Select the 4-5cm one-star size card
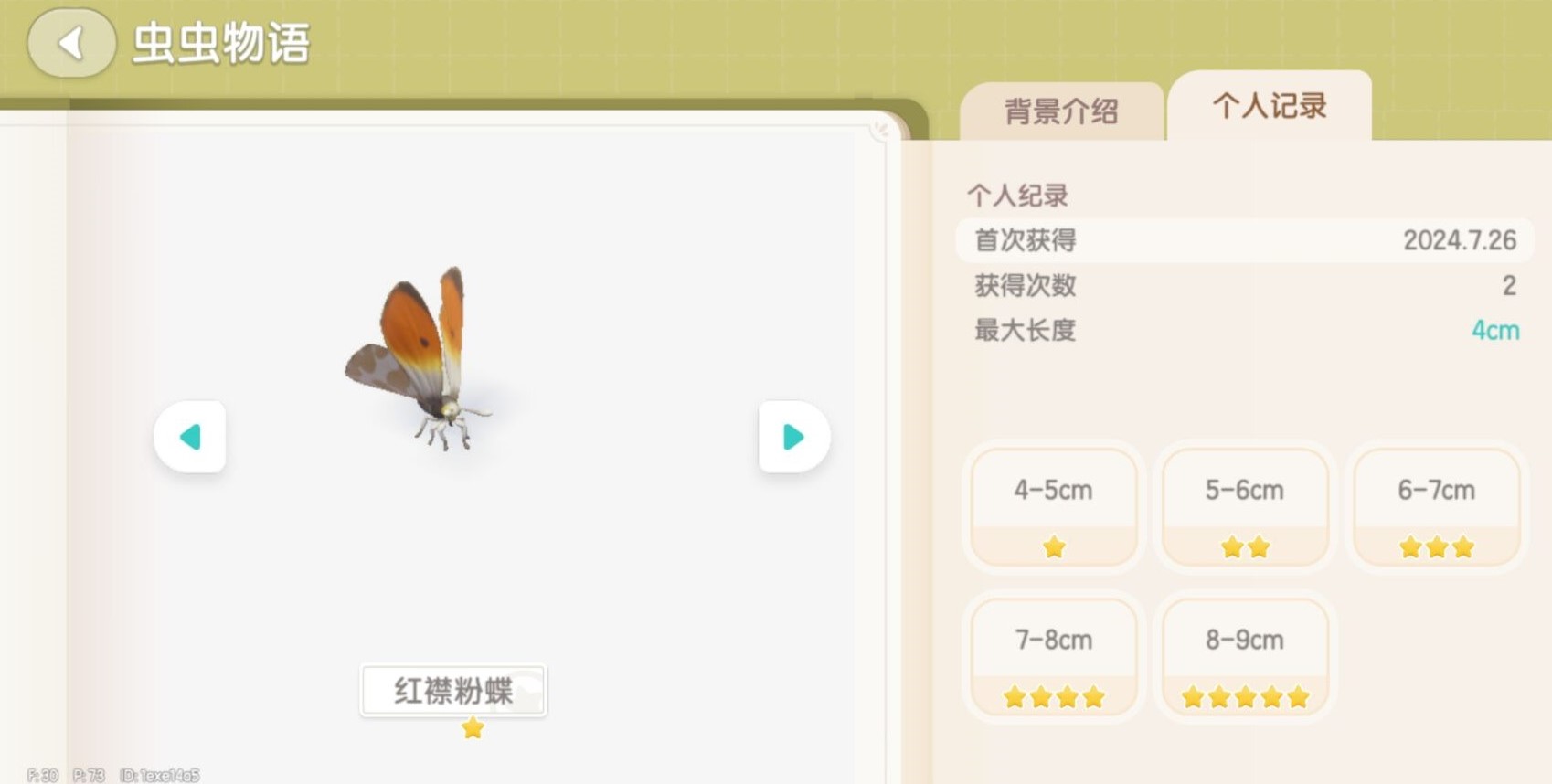The height and width of the screenshot is (784, 1552). 1054,508
